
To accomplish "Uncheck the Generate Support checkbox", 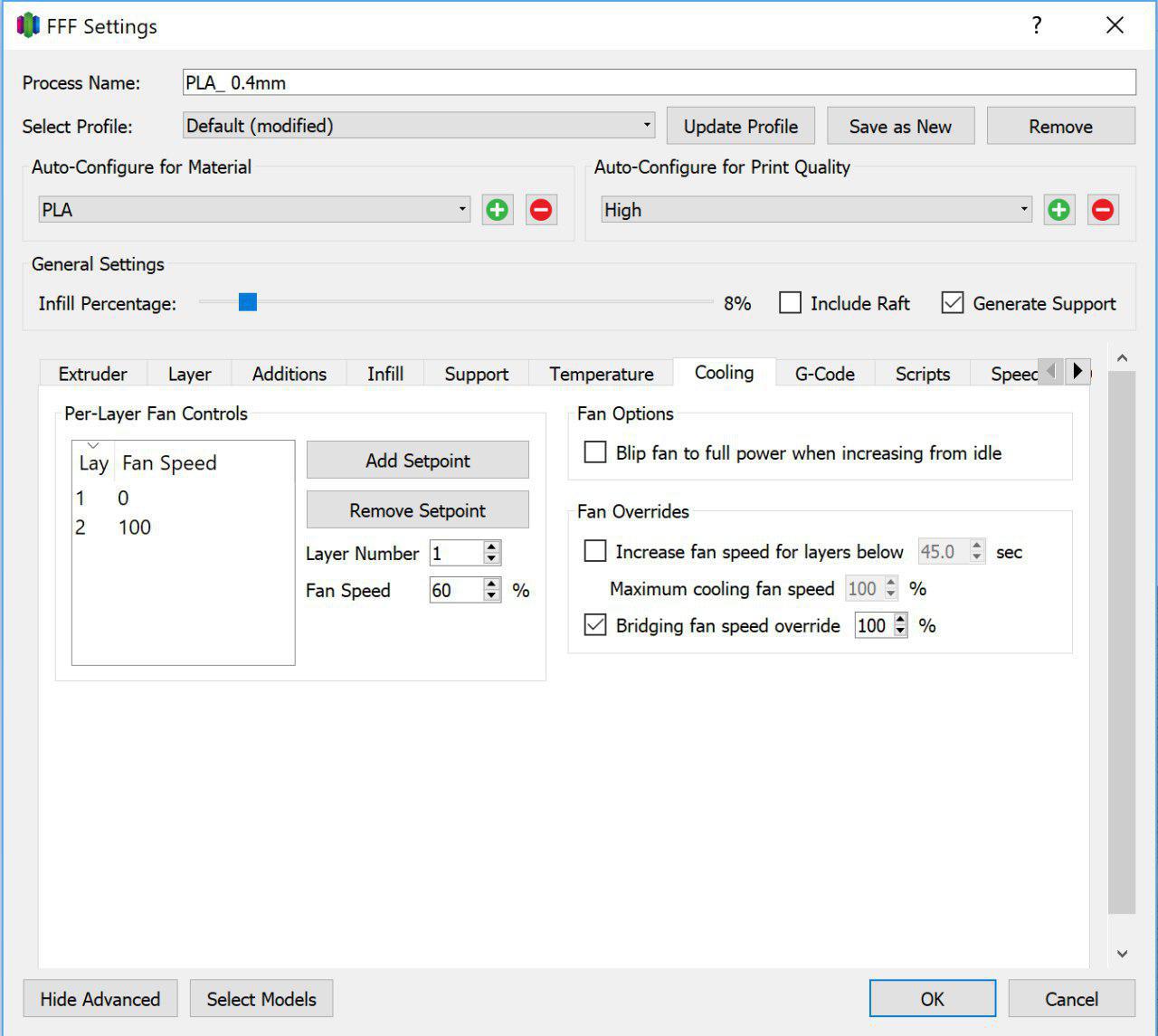I will (953, 303).
